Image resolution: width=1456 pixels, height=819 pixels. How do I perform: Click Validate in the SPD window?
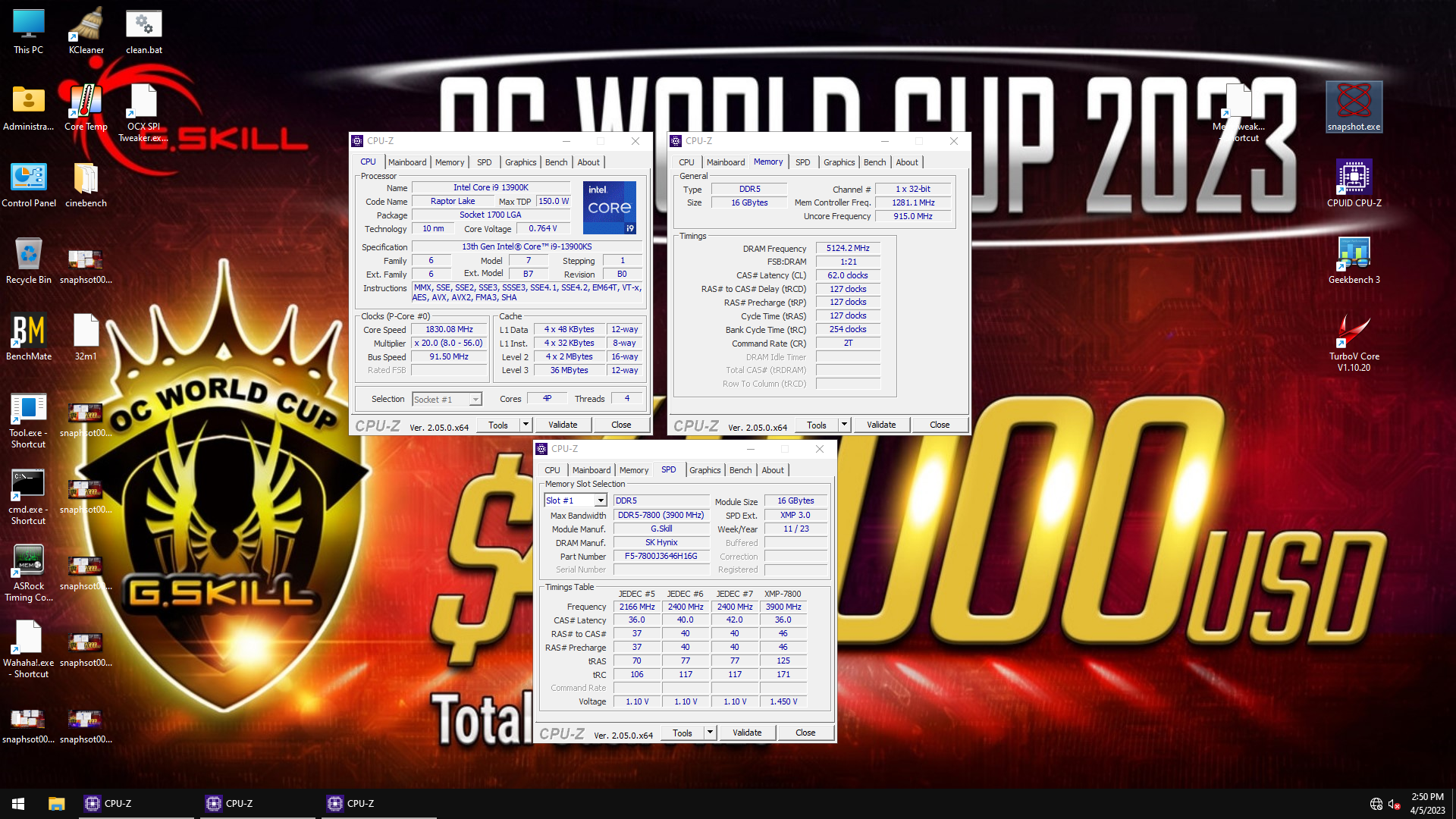click(x=747, y=733)
